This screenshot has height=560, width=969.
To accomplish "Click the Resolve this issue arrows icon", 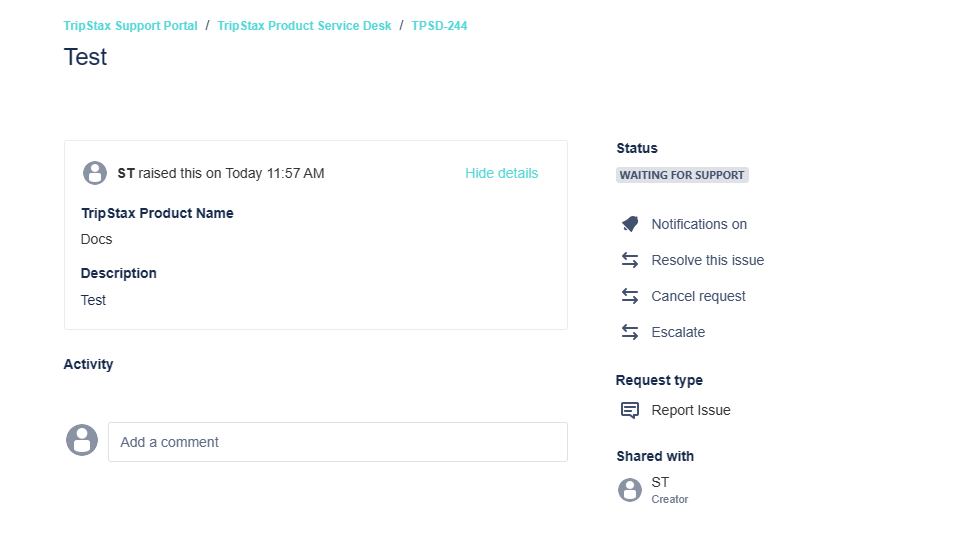I will pyautogui.click(x=630, y=260).
